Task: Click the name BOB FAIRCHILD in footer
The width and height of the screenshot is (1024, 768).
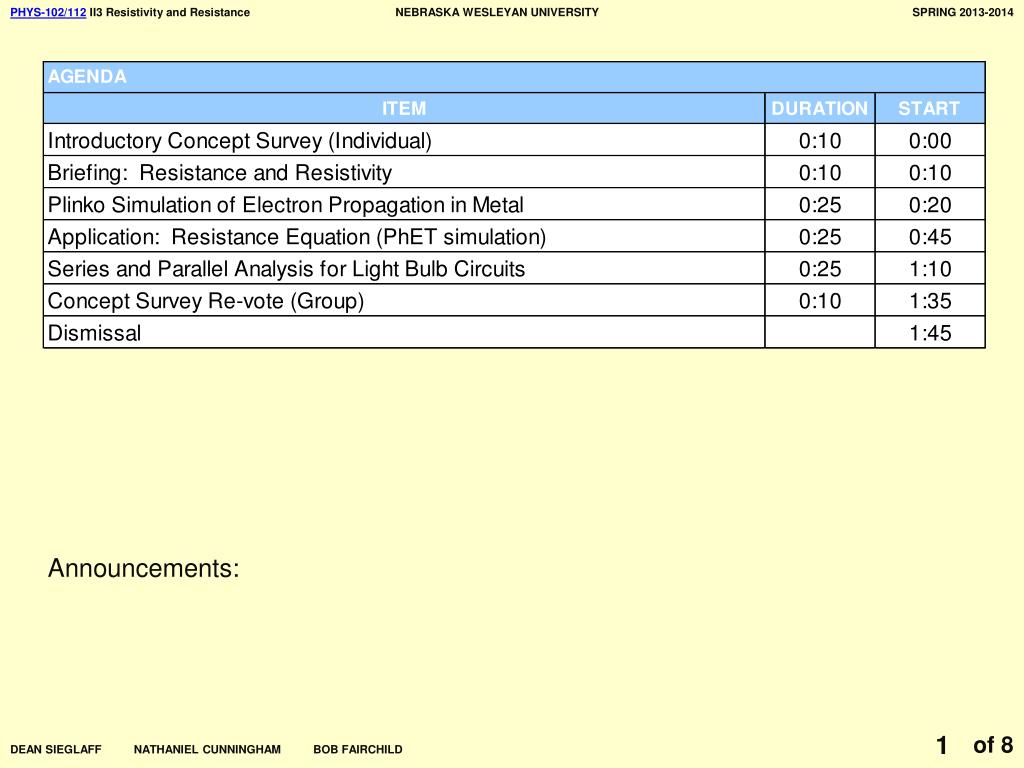Action: 358,750
